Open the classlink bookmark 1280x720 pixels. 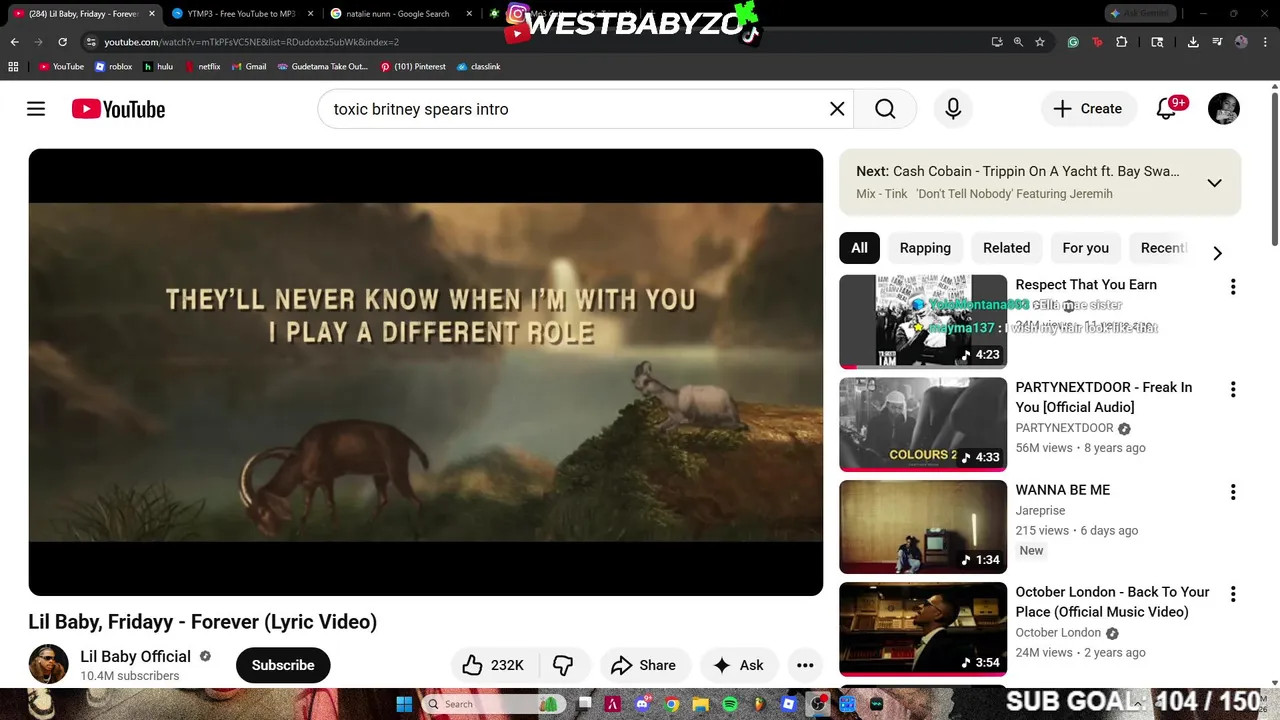pyautogui.click(x=478, y=66)
